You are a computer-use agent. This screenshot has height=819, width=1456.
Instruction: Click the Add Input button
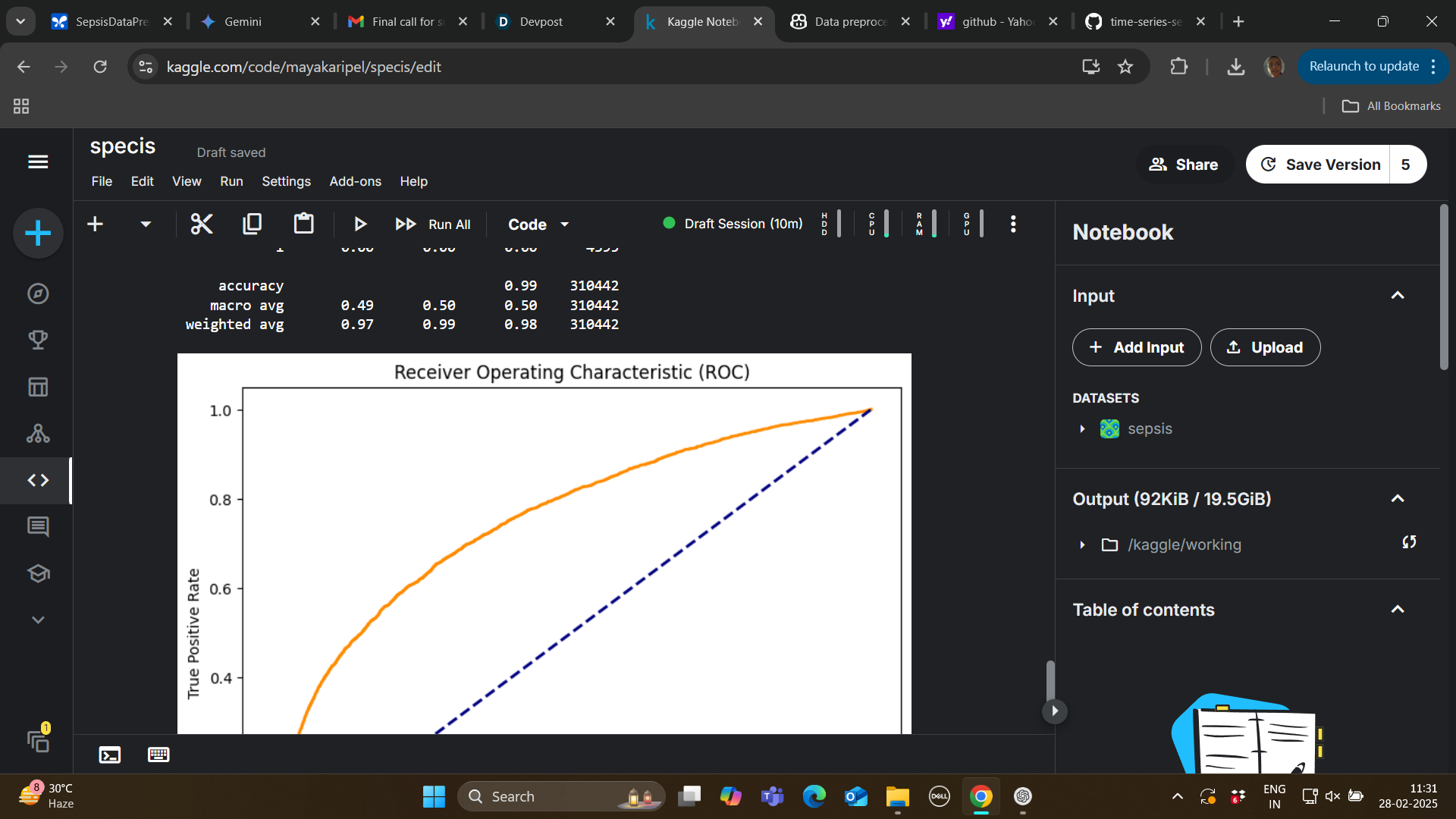click(1136, 347)
